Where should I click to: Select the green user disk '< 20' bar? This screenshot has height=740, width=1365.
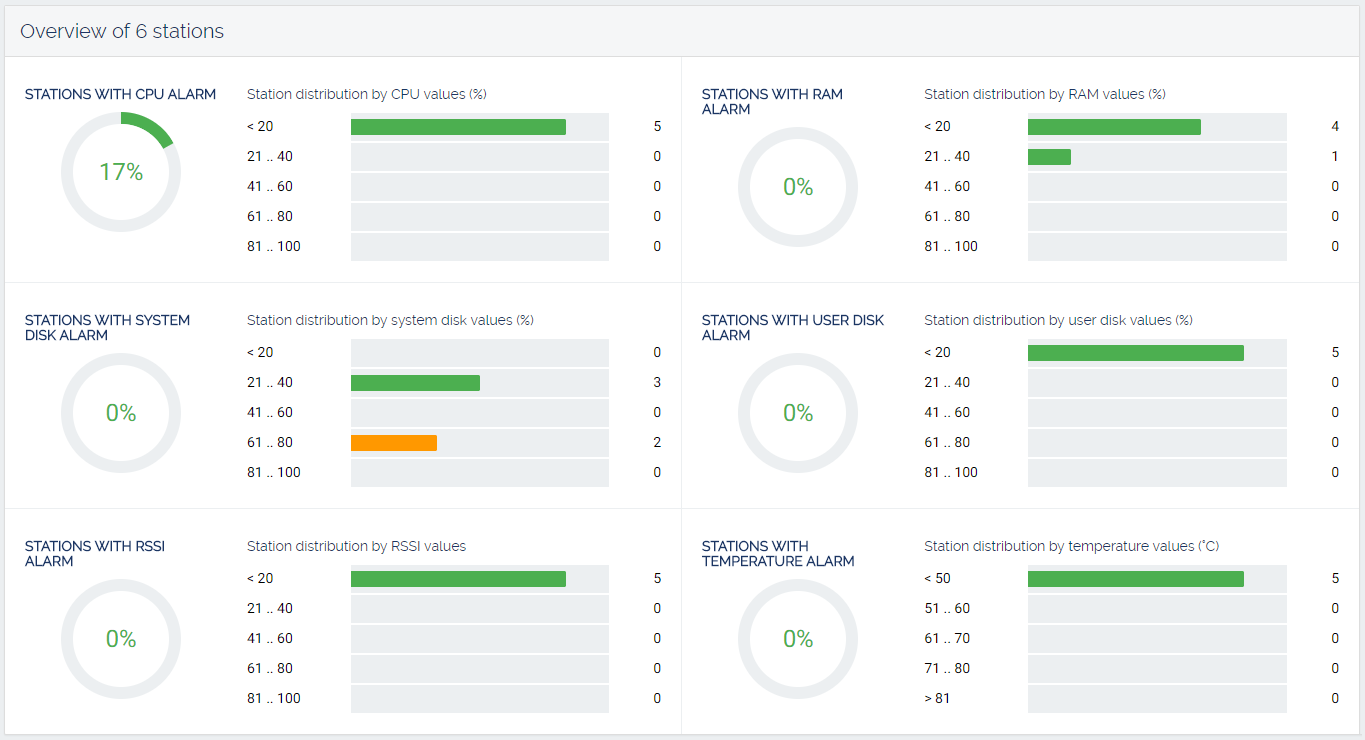coord(1135,353)
